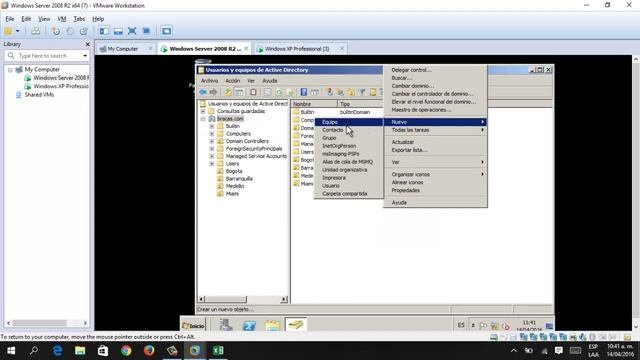Image resolution: width=640 pixels, height=360 pixels.
Task: Choose Delegar control menu entry
Action: (x=435, y=70)
